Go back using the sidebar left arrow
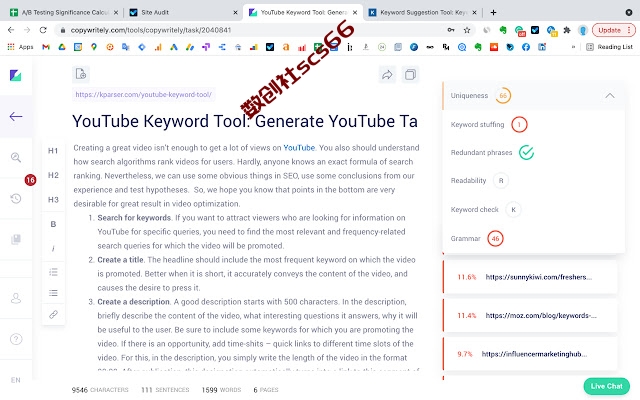This screenshot has height=400, width=640. (16, 116)
